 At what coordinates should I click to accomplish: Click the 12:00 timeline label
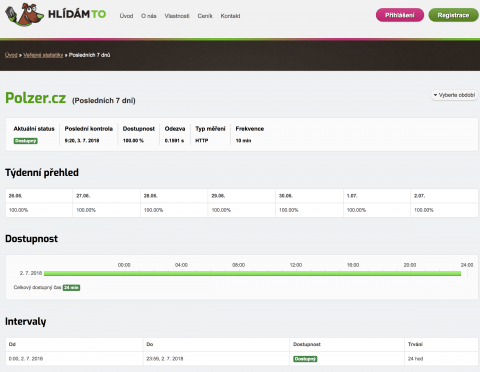[x=296, y=265]
